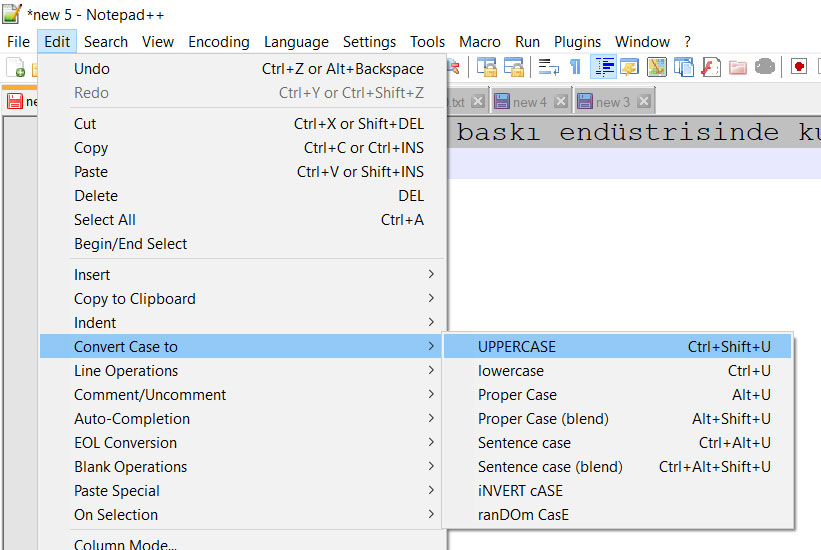Open the Define User Language icon

point(629,67)
